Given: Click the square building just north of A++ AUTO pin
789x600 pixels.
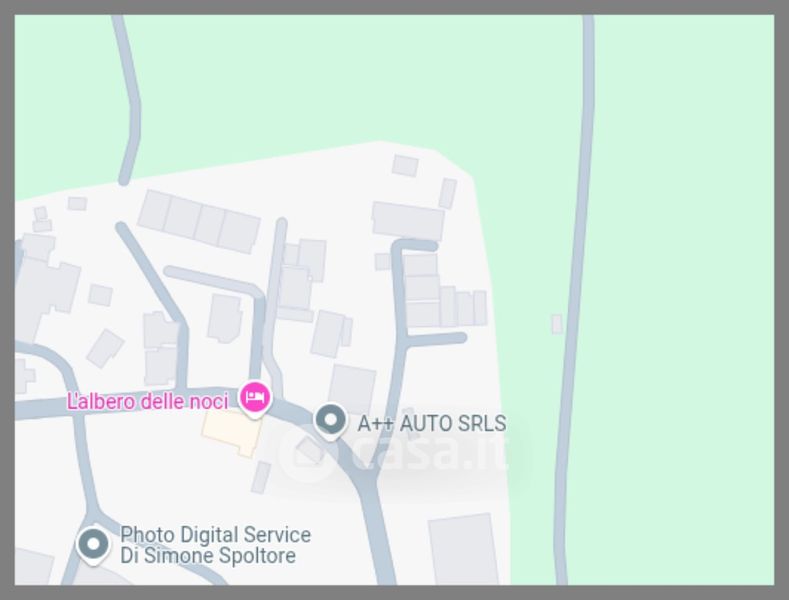Looking at the screenshot, I should click(x=353, y=389).
